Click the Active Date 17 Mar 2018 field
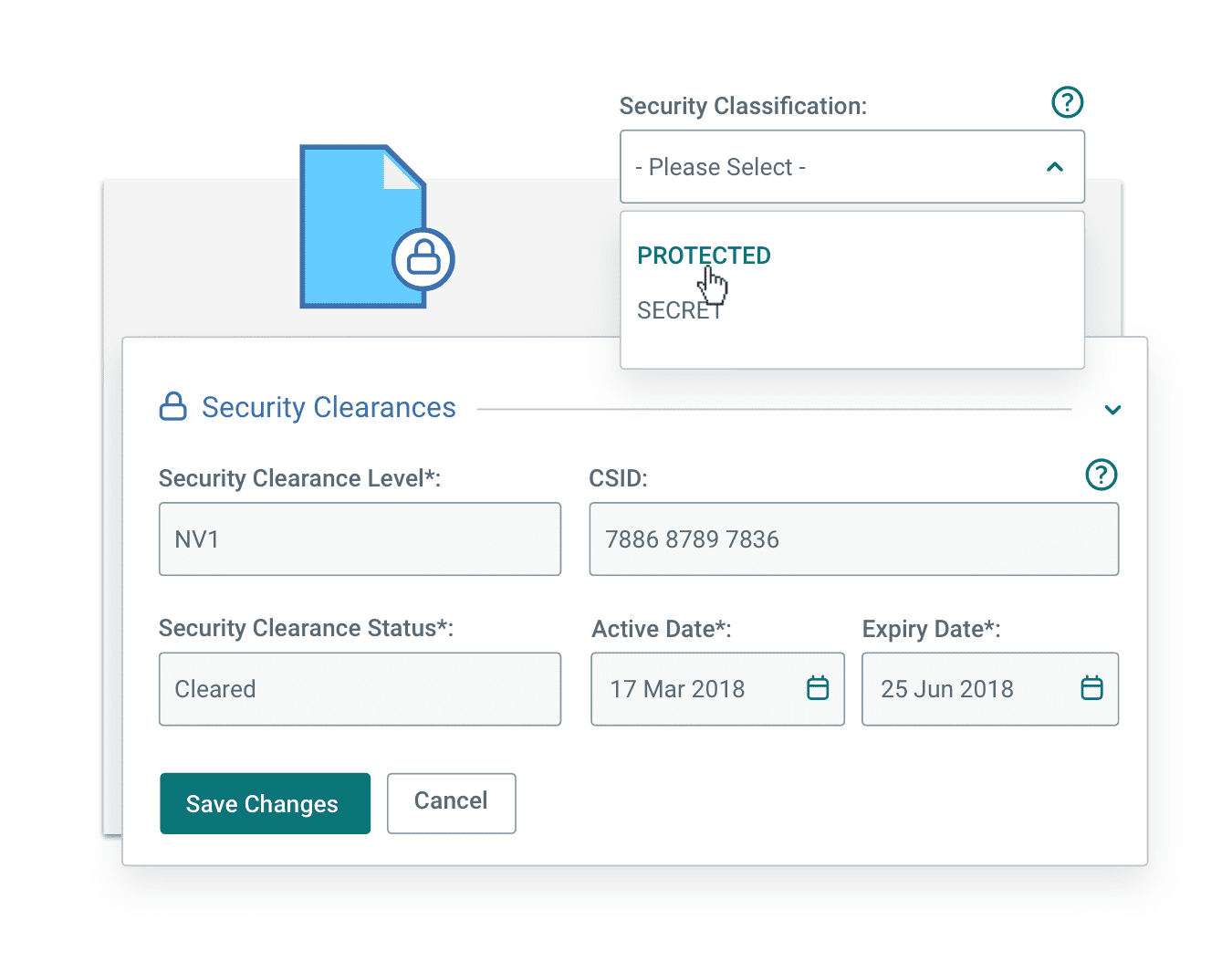 click(x=717, y=689)
